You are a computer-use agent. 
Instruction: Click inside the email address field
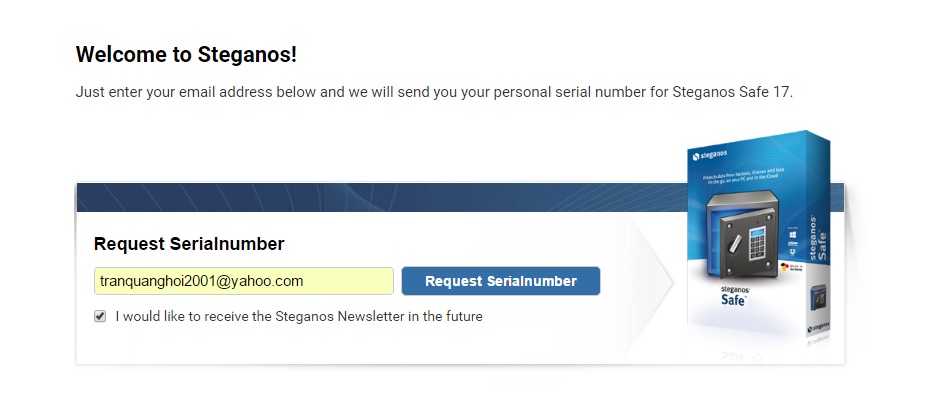[244, 281]
